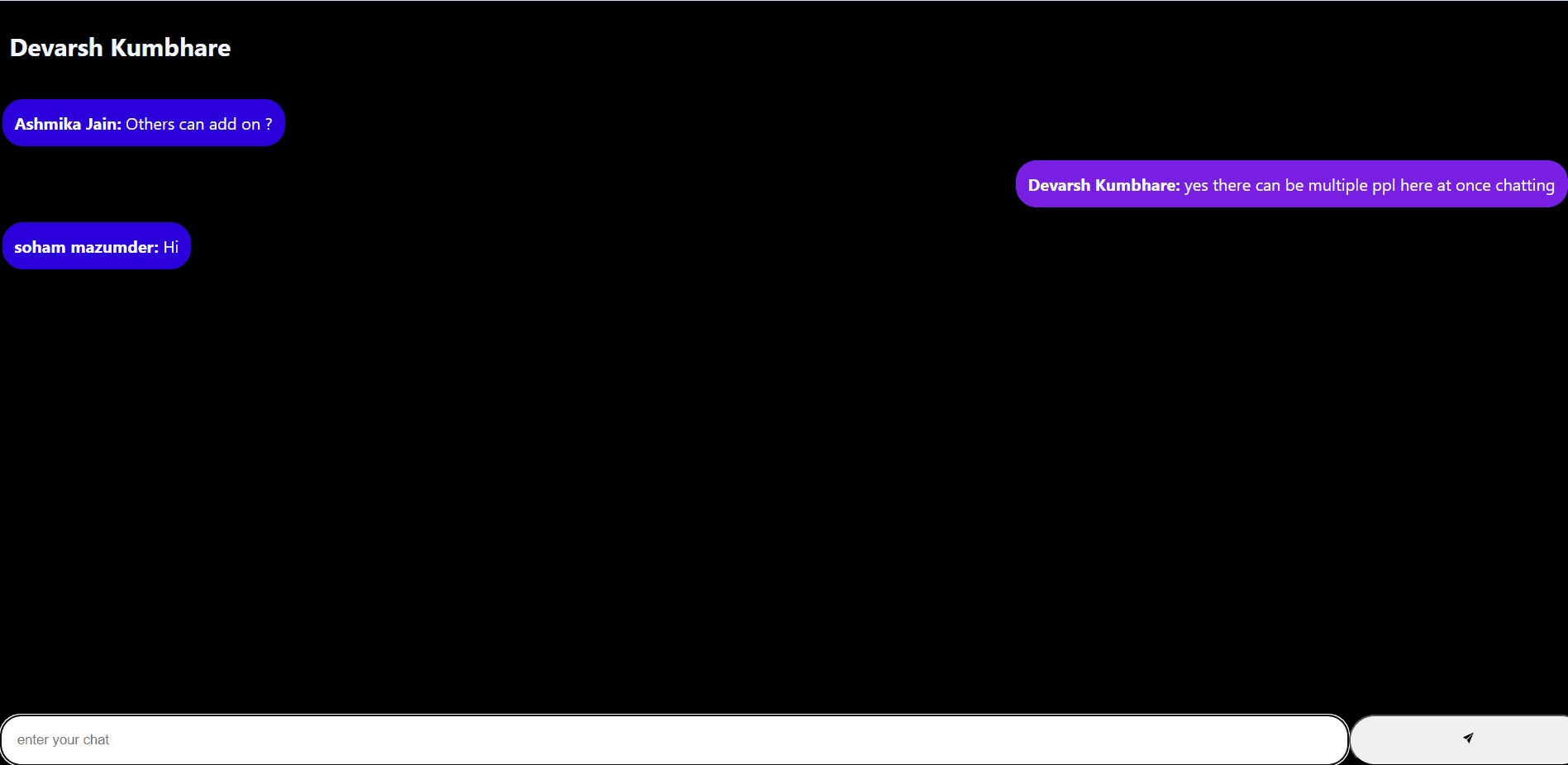Click the Devarsh Kumbhare page heading
Viewport: 1568px width, 765px height.
pyautogui.click(x=120, y=48)
